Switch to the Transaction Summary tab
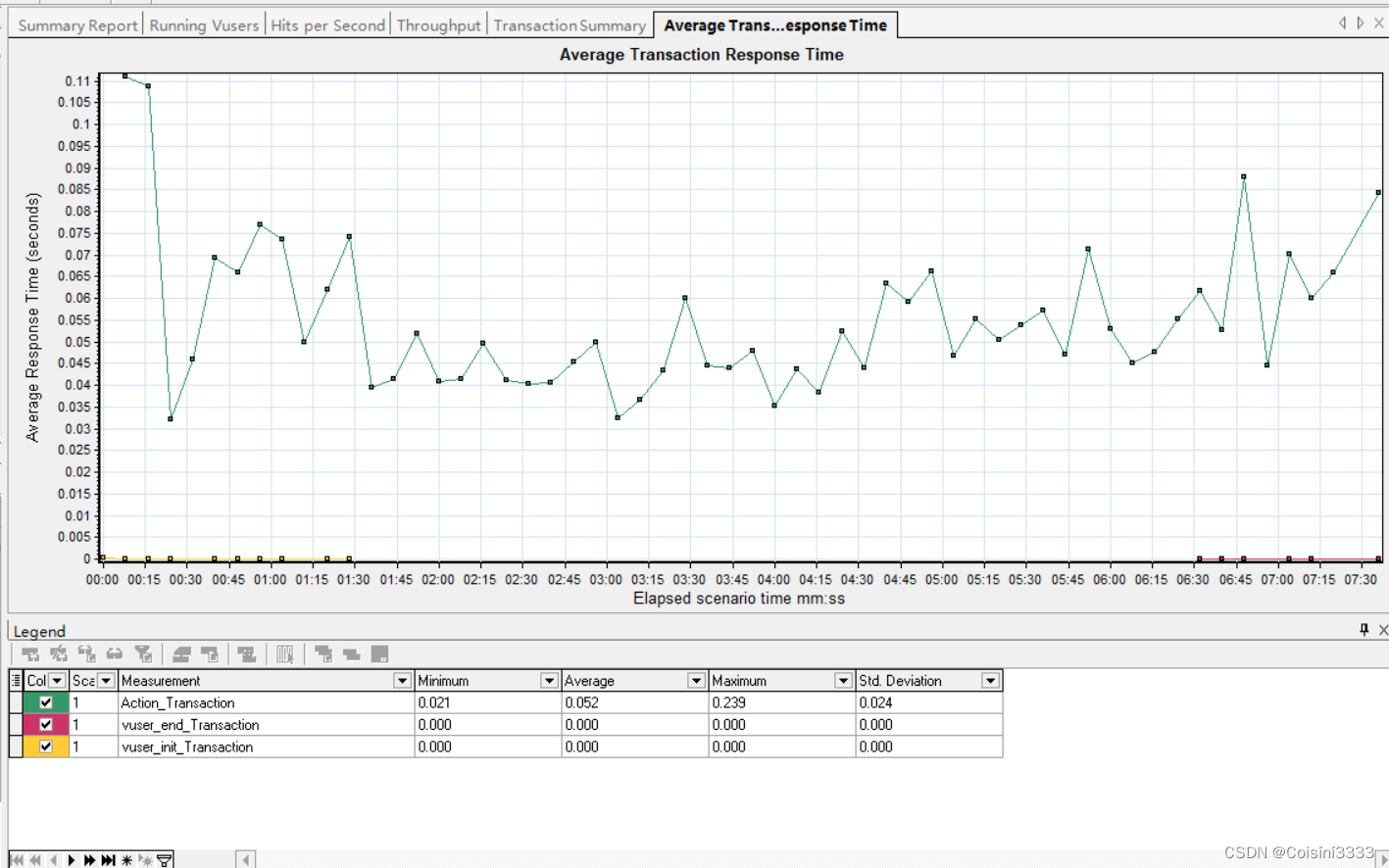 pyautogui.click(x=570, y=25)
